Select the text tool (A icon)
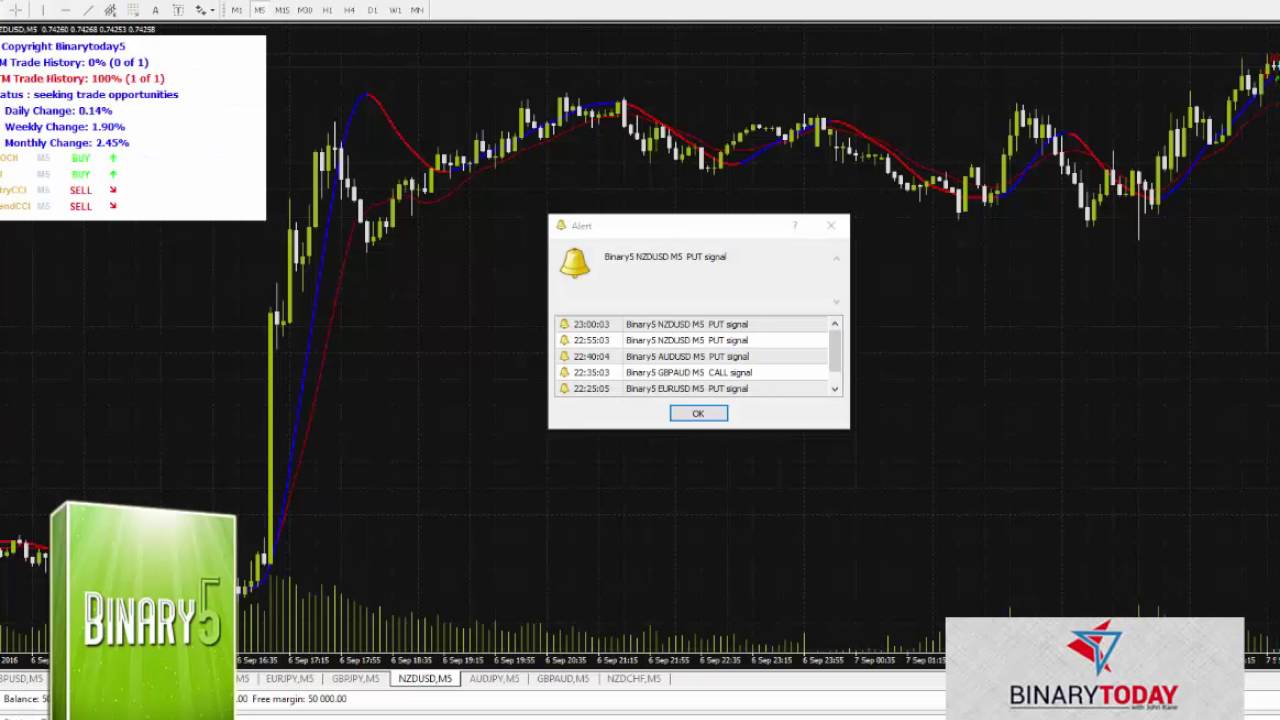 pos(155,10)
